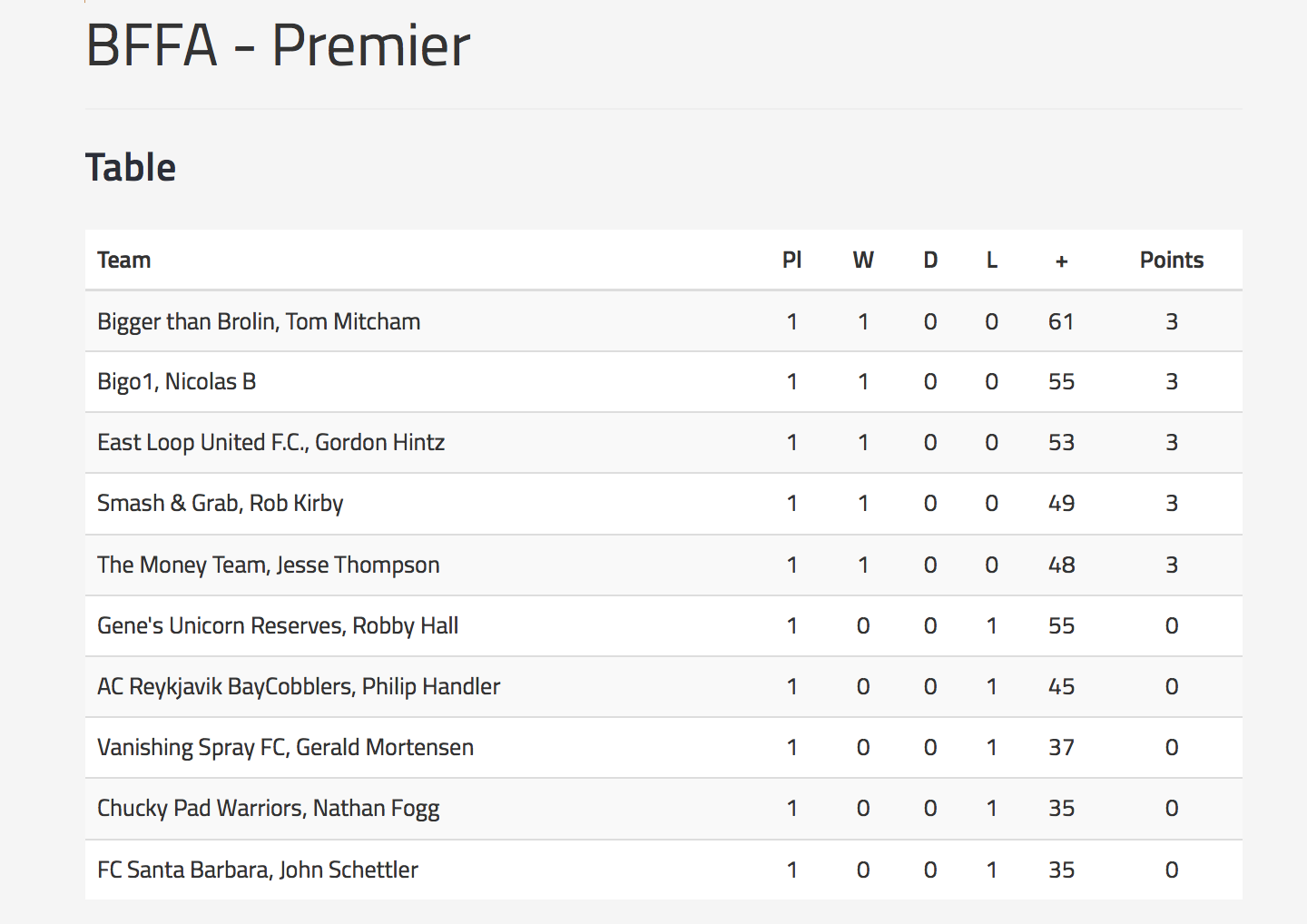1307x924 pixels.
Task: Click the Table section heading
Action: click(131, 168)
